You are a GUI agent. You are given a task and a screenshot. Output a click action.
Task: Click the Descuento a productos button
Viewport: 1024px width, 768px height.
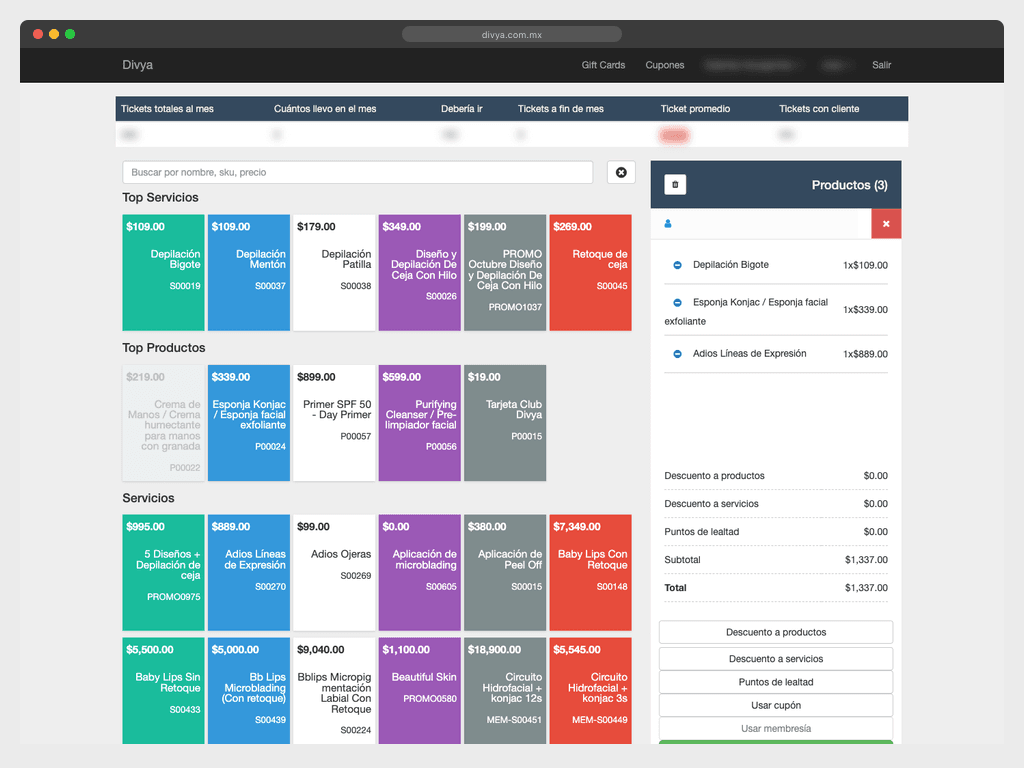click(776, 632)
